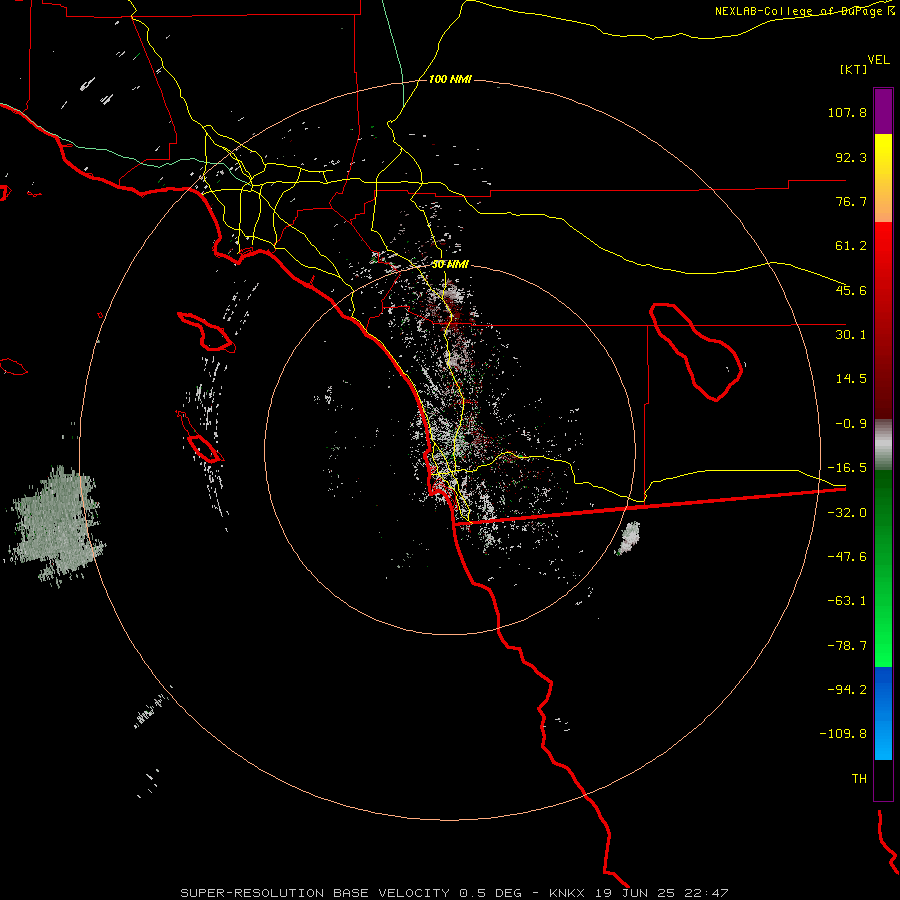
Task: Click the 45.6 scale value
Action: [851, 290]
